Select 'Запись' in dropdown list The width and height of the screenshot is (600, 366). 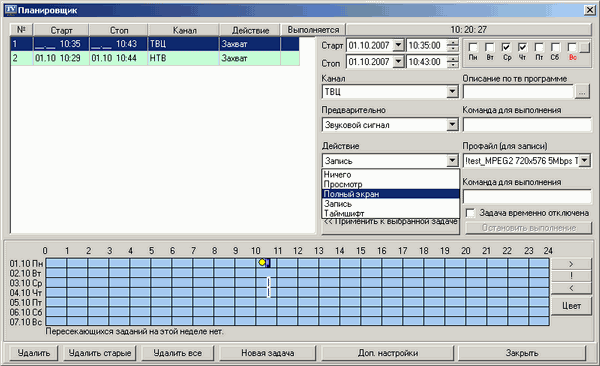(391, 204)
